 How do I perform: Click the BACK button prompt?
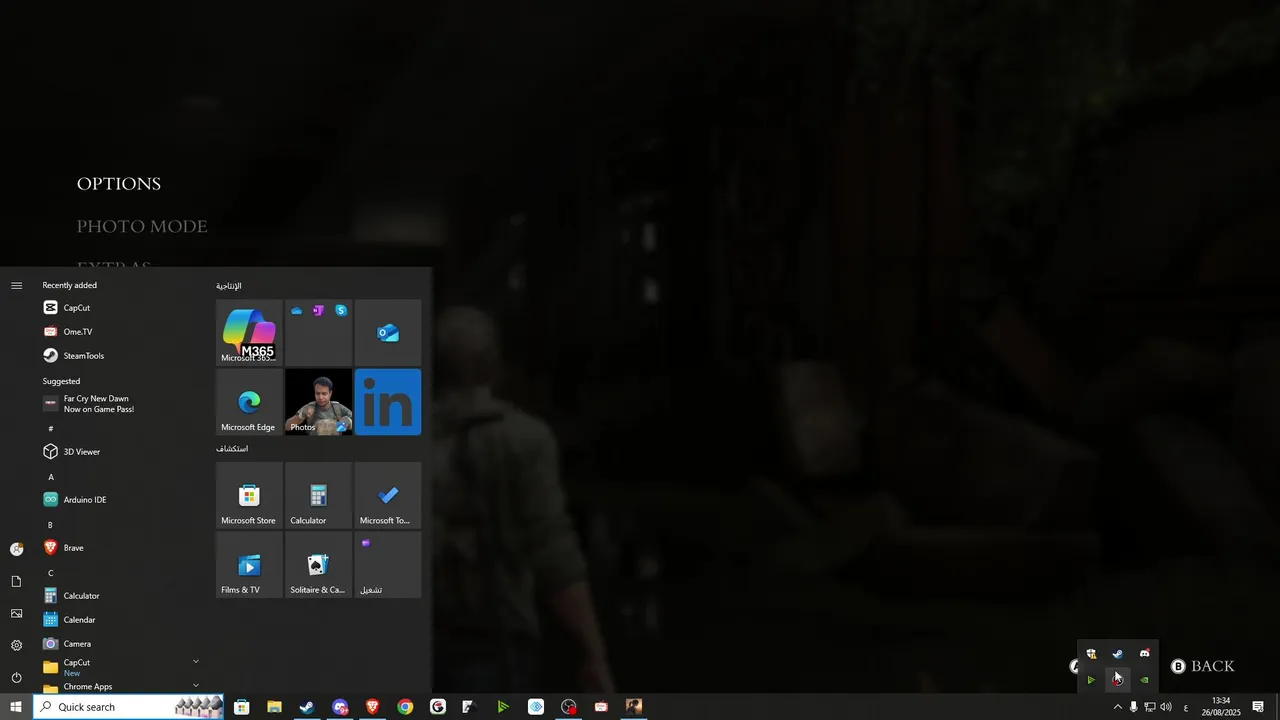coord(1203,666)
